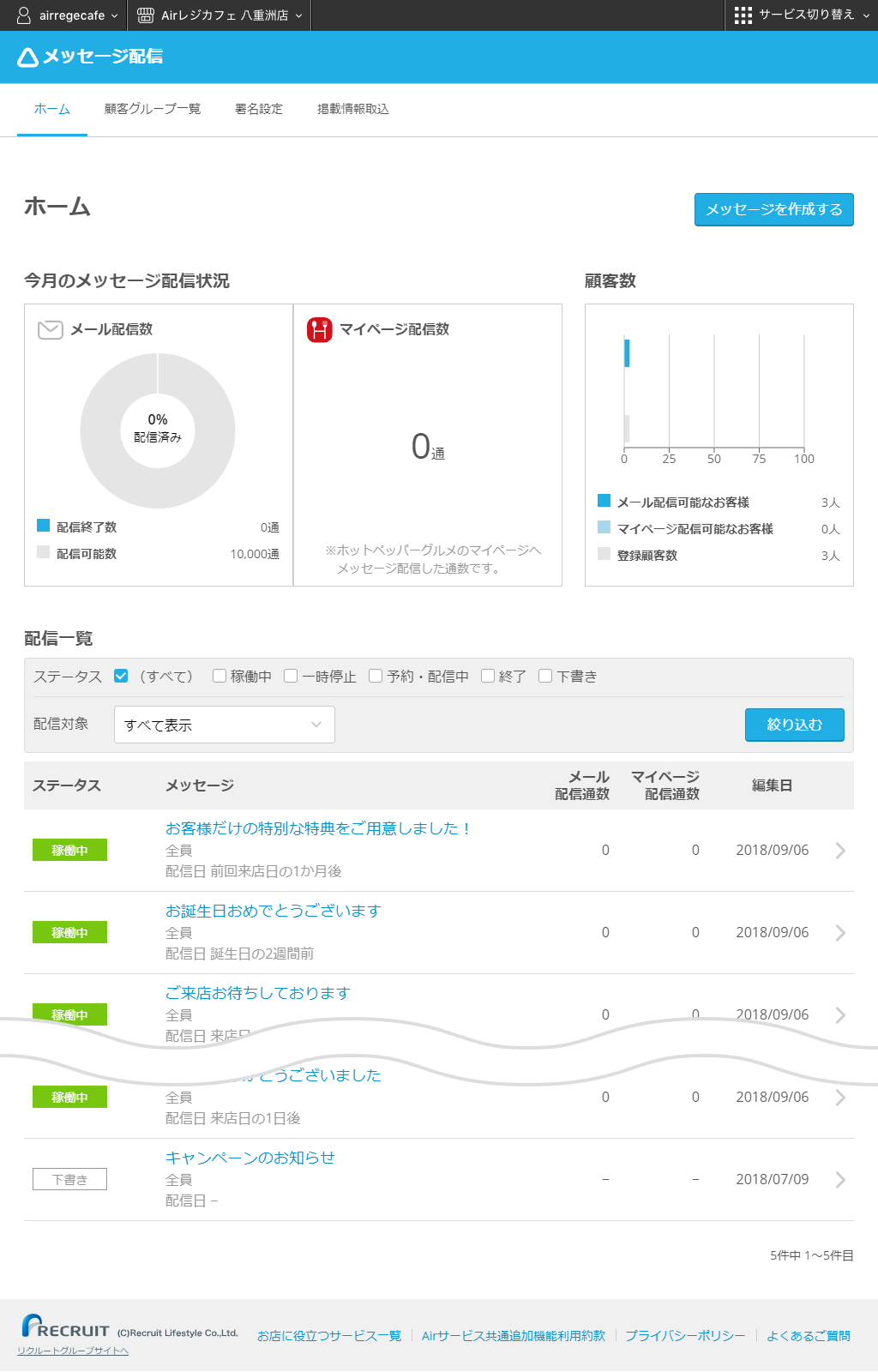
Task: Click the 配信終了数 blue legend swatch
Action: [x=44, y=526]
